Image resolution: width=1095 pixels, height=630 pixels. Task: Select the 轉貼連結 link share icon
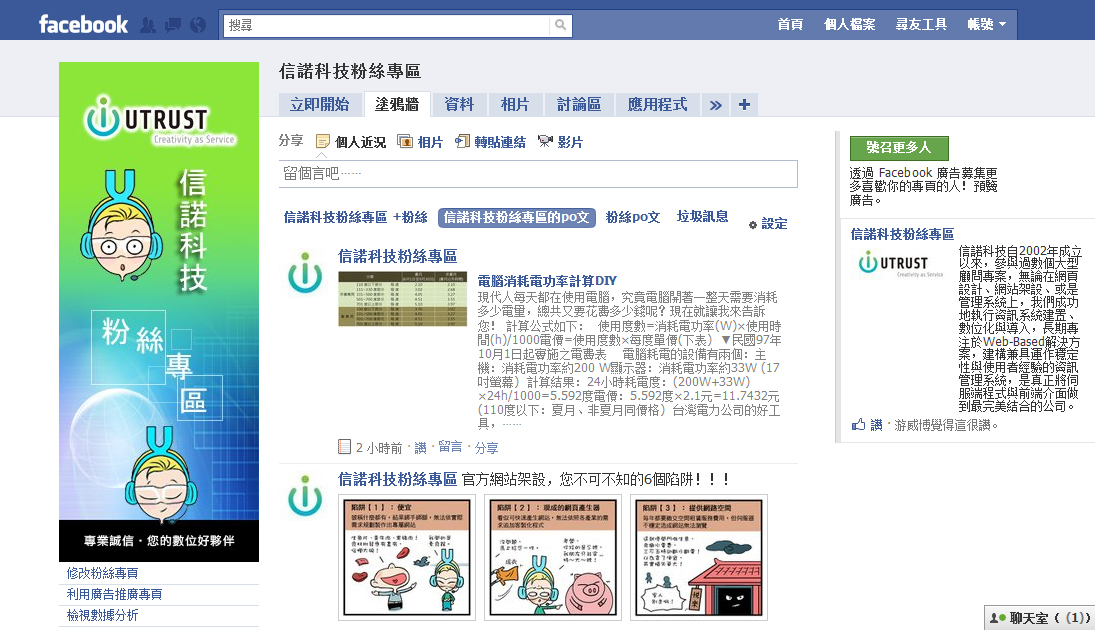click(x=462, y=142)
